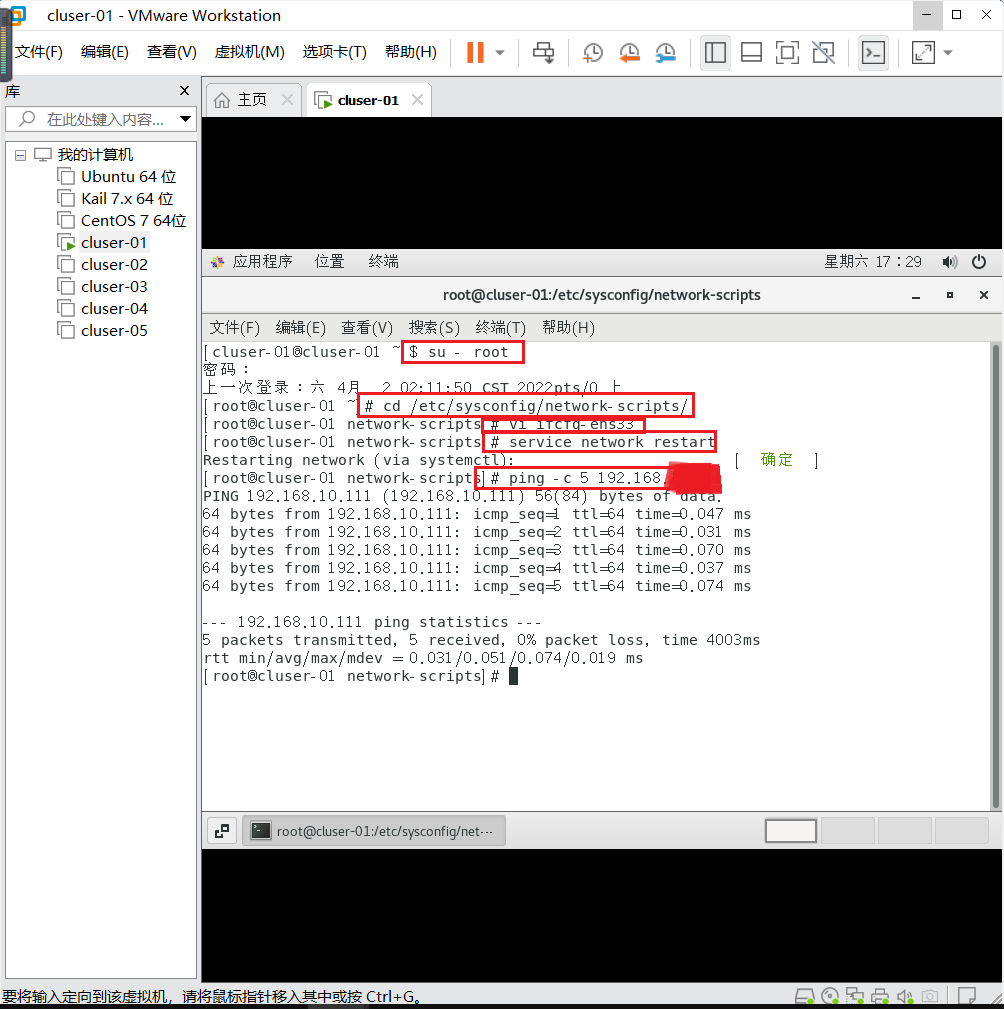Screen dimensions: 1004x1009
Task: Select cluser-01 in the library
Action: [x=102, y=243]
